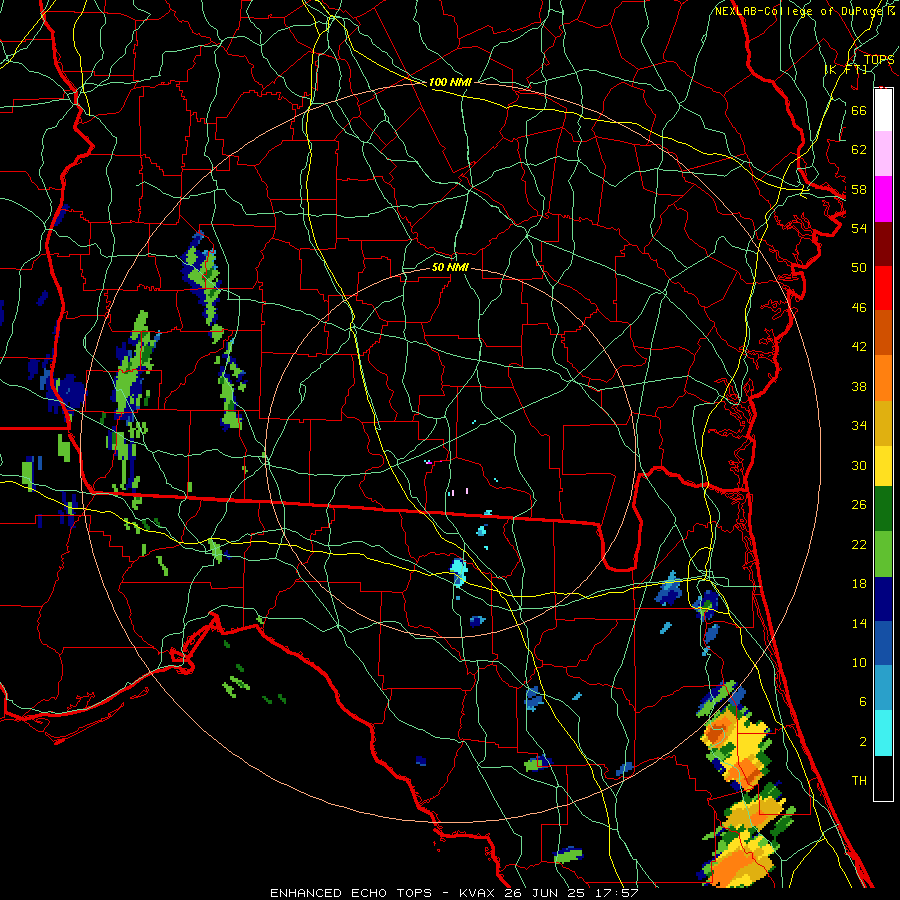The width and height of the screenshot is (900, 900).
Task: Click the K FT units label
Action: 846,69
